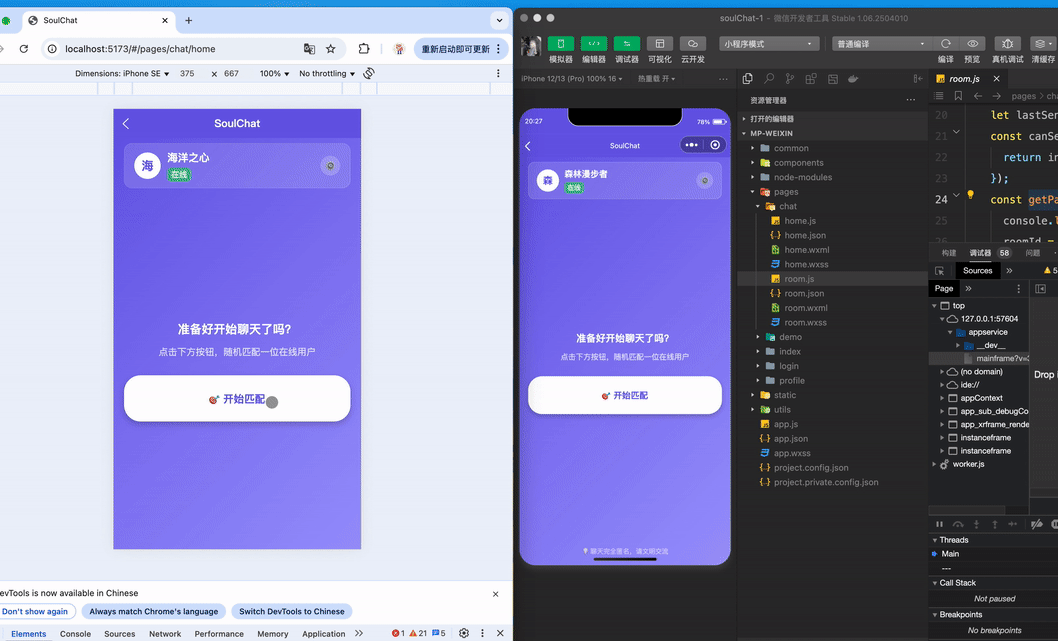Click the Chrome address bar URL field
The height and width of the screenshot is (641, 1058).
170,49
